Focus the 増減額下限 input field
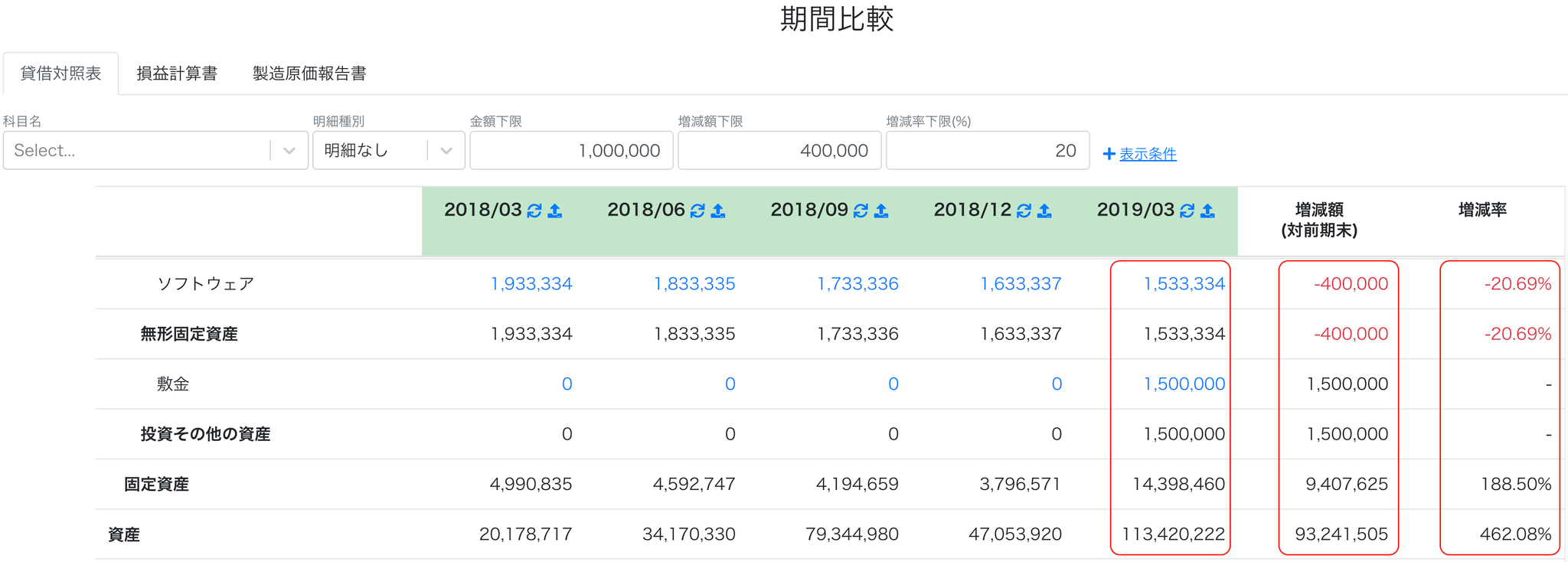The height and width of the screenshot is (562, 1568). 779,150
